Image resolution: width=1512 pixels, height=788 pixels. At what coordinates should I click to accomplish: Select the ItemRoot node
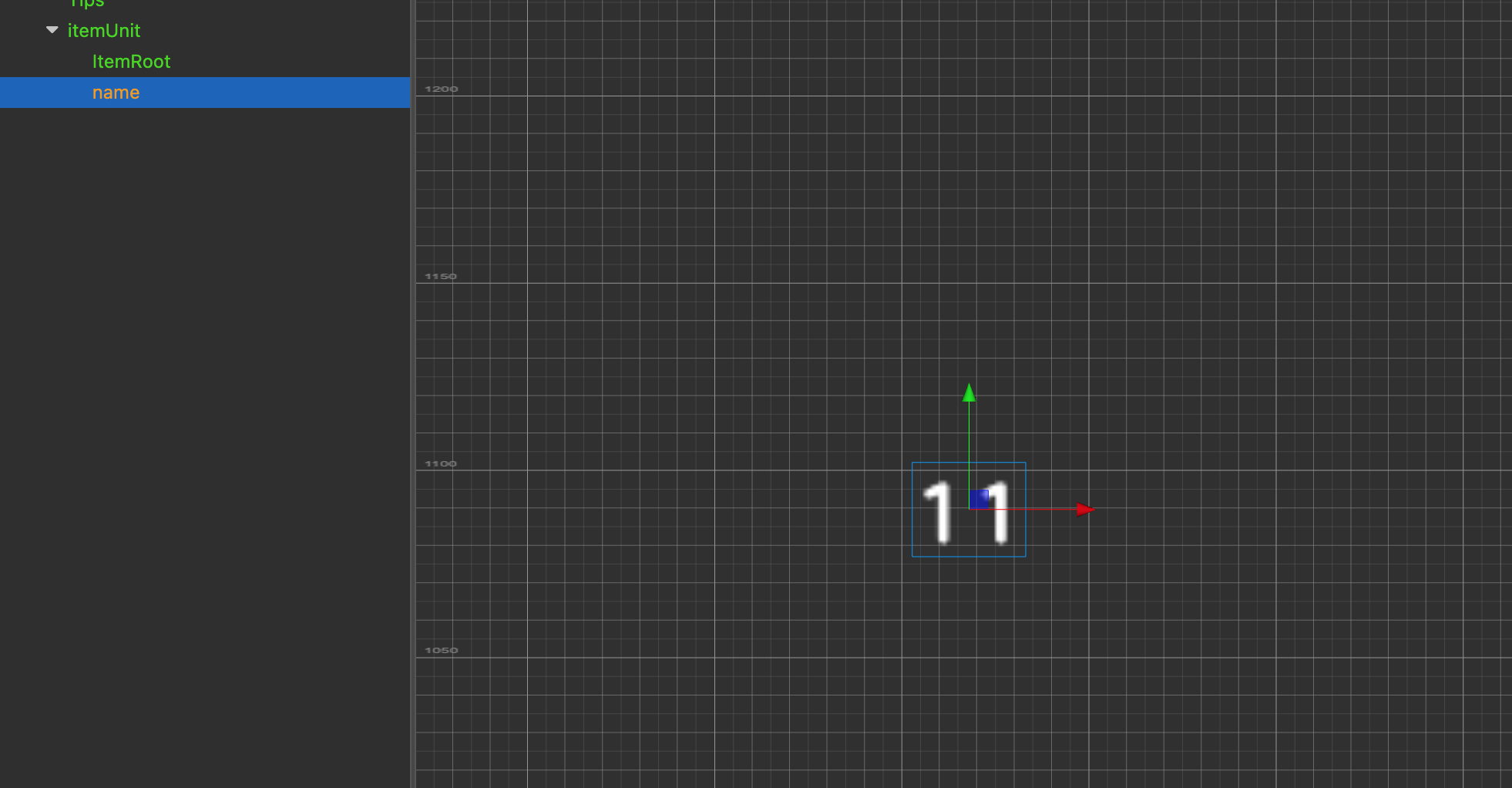(x=131, y=62)
